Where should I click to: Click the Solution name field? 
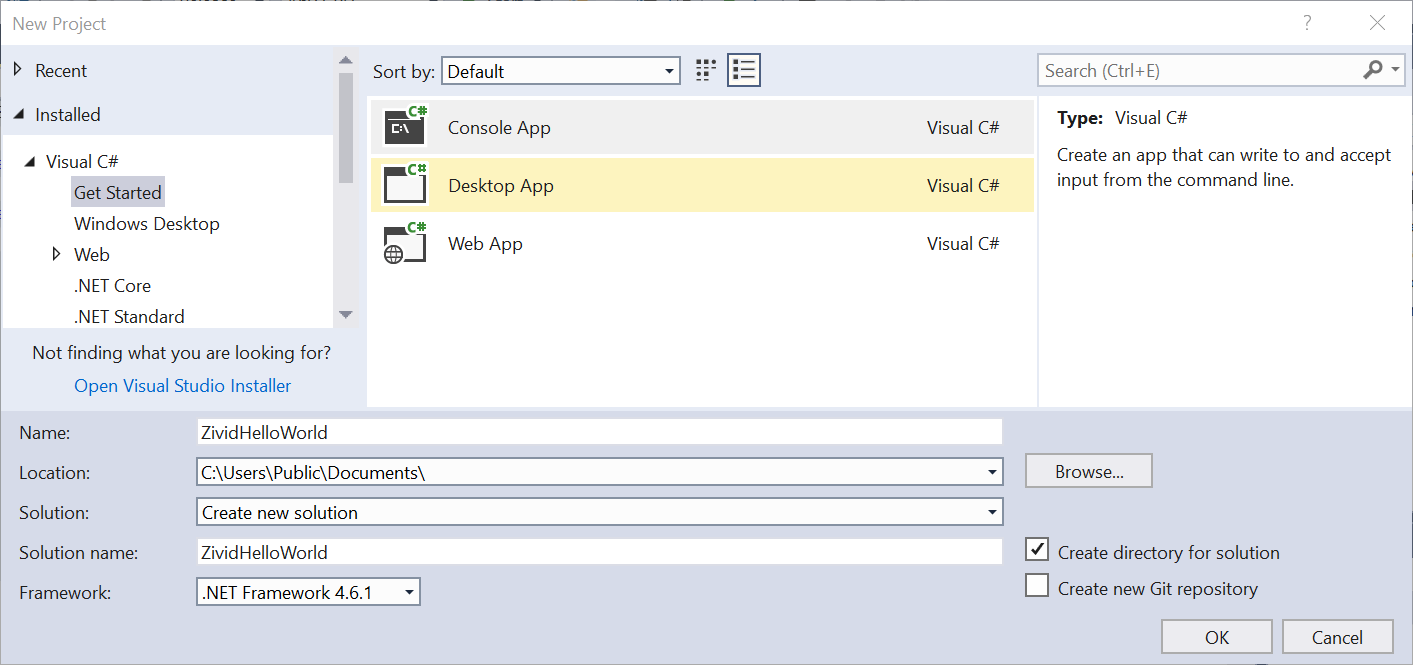[x=599, y=552]
